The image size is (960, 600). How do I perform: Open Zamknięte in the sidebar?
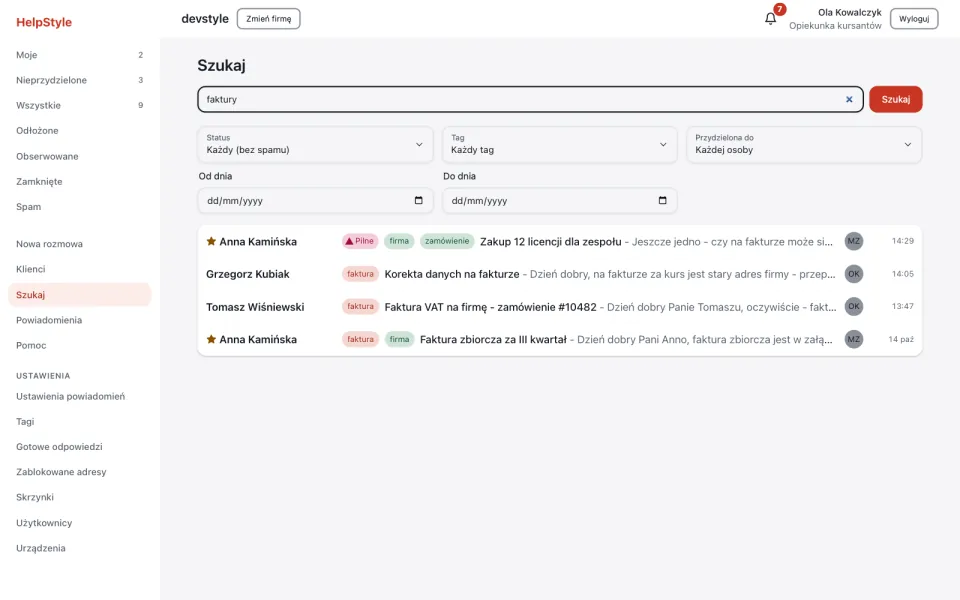pos(80,181)
